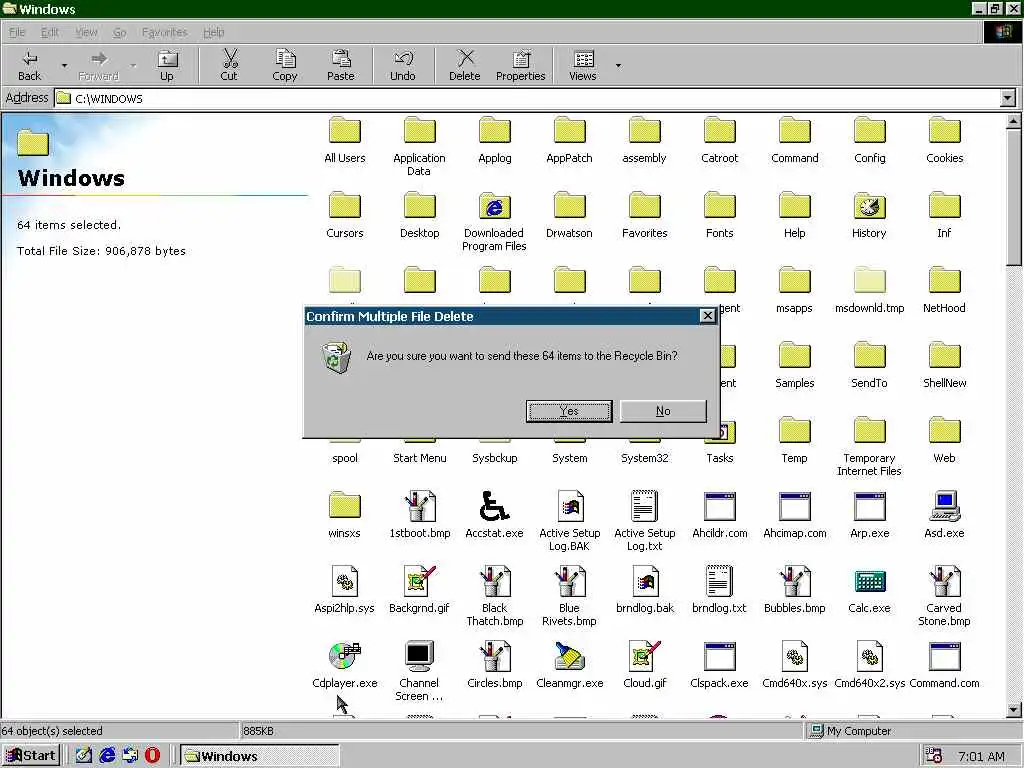Viewport: 1024px width, 768px height.
Task: Click the Windows taskbar button
Action: [259, 756]
